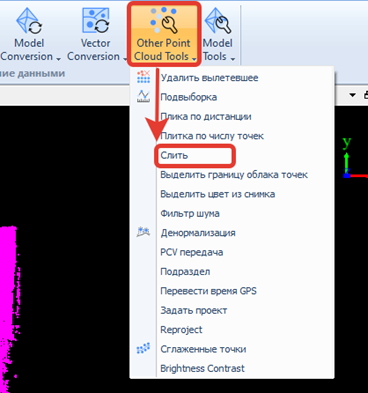The width and height of the screenshot is (368, 393).
Task: Select the Задать проект menu item
Action: pyautogui.click(x=232, y=310)
